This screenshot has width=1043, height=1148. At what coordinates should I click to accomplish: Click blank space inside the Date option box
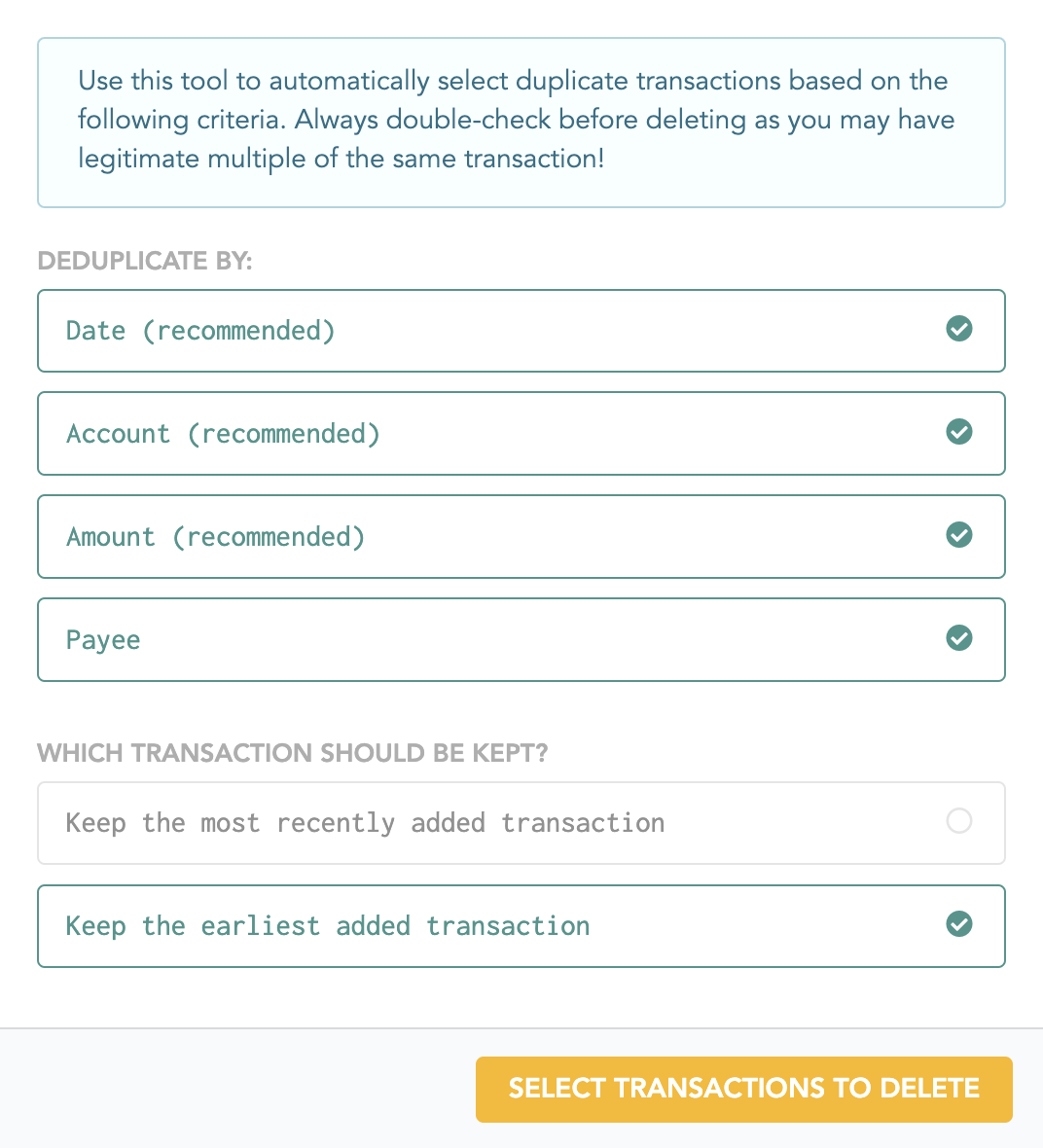point(637,331)
